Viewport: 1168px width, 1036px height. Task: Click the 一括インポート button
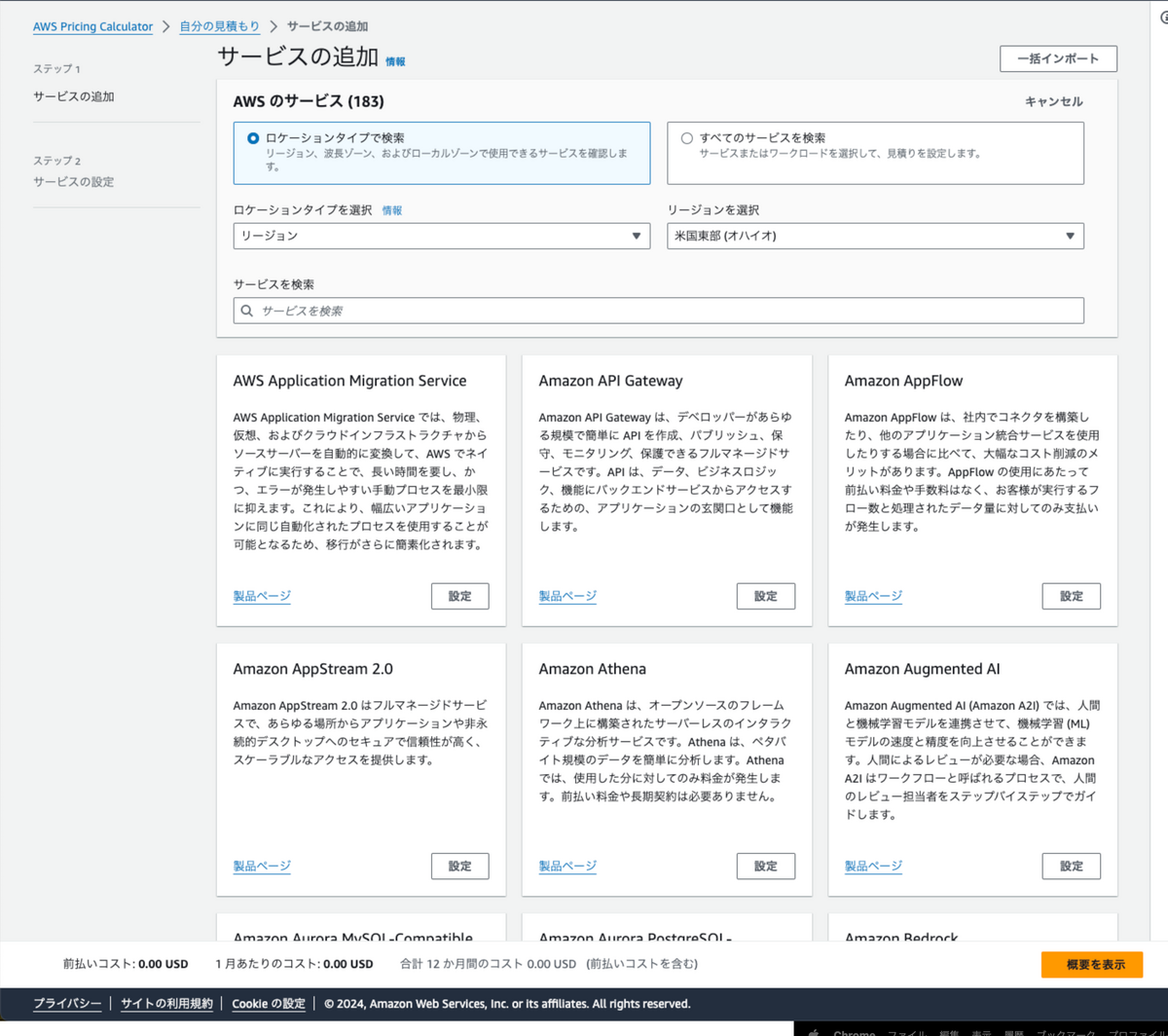point(1058,58)
